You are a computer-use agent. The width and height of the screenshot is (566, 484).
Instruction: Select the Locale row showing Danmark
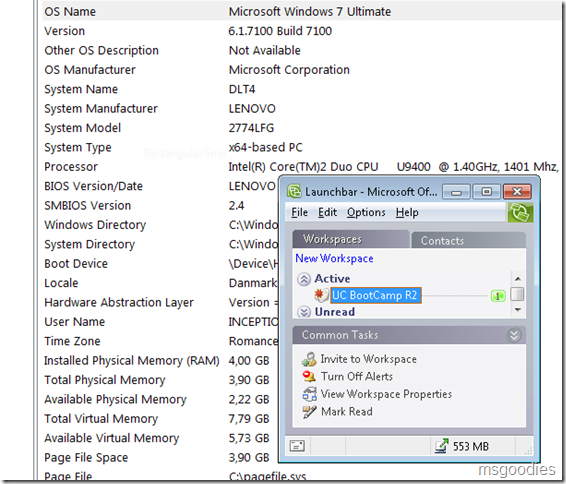tap(160, 283)
